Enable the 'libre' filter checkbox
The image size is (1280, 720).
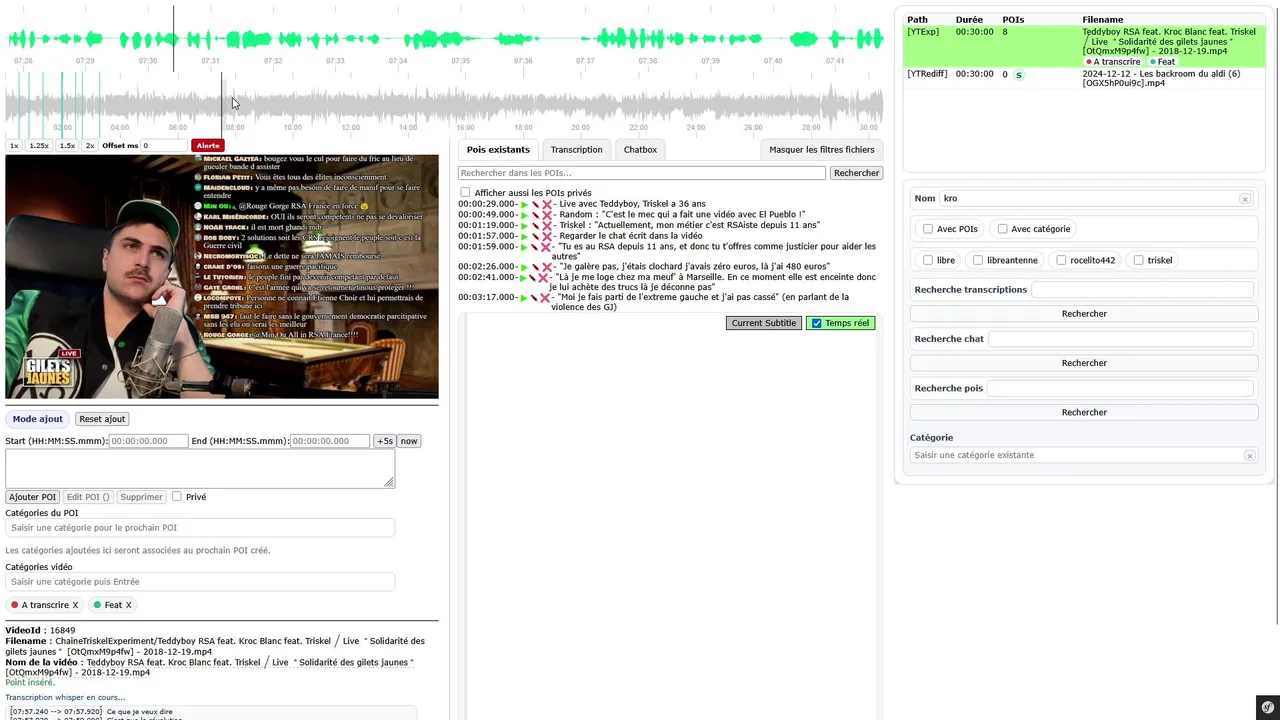(x=928, y=260)
